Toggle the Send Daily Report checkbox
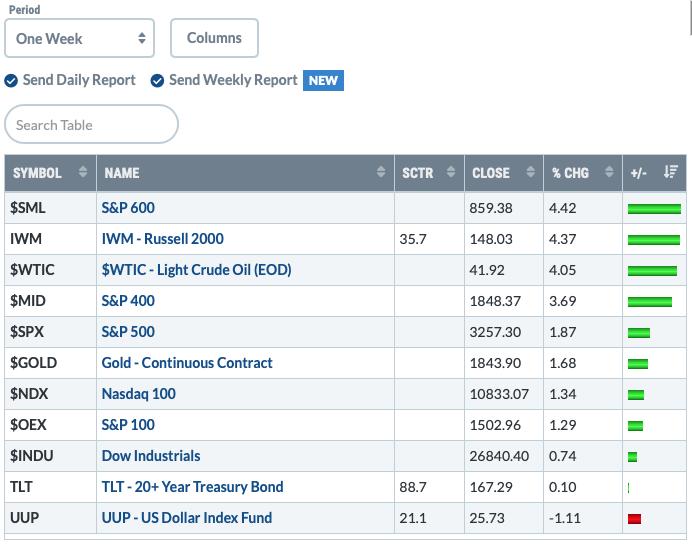The image size is (692, 544). 11,81
